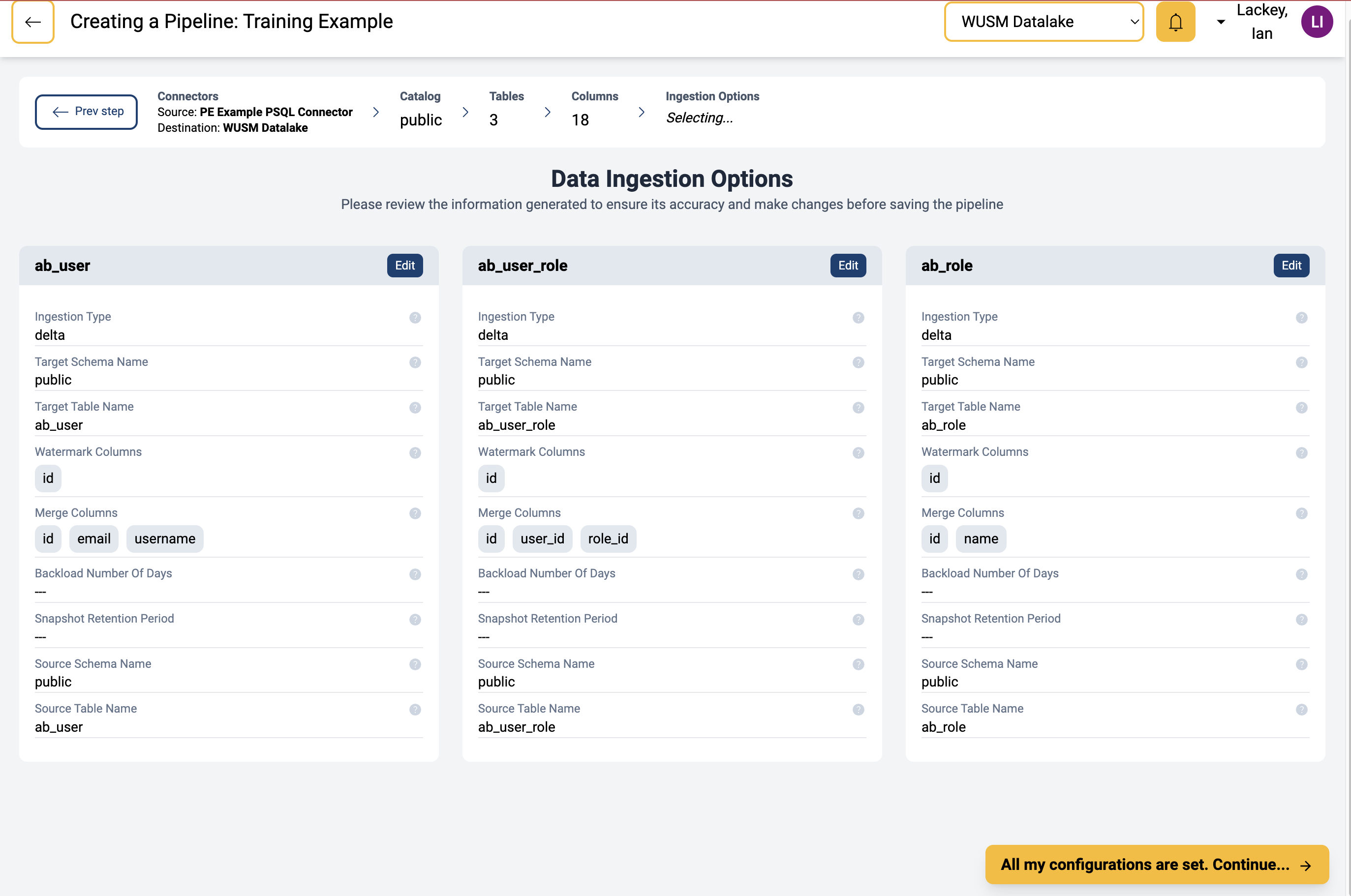Select the user_id merge column chip
This screenshot has width=1351, height=896.
point(542,538)
